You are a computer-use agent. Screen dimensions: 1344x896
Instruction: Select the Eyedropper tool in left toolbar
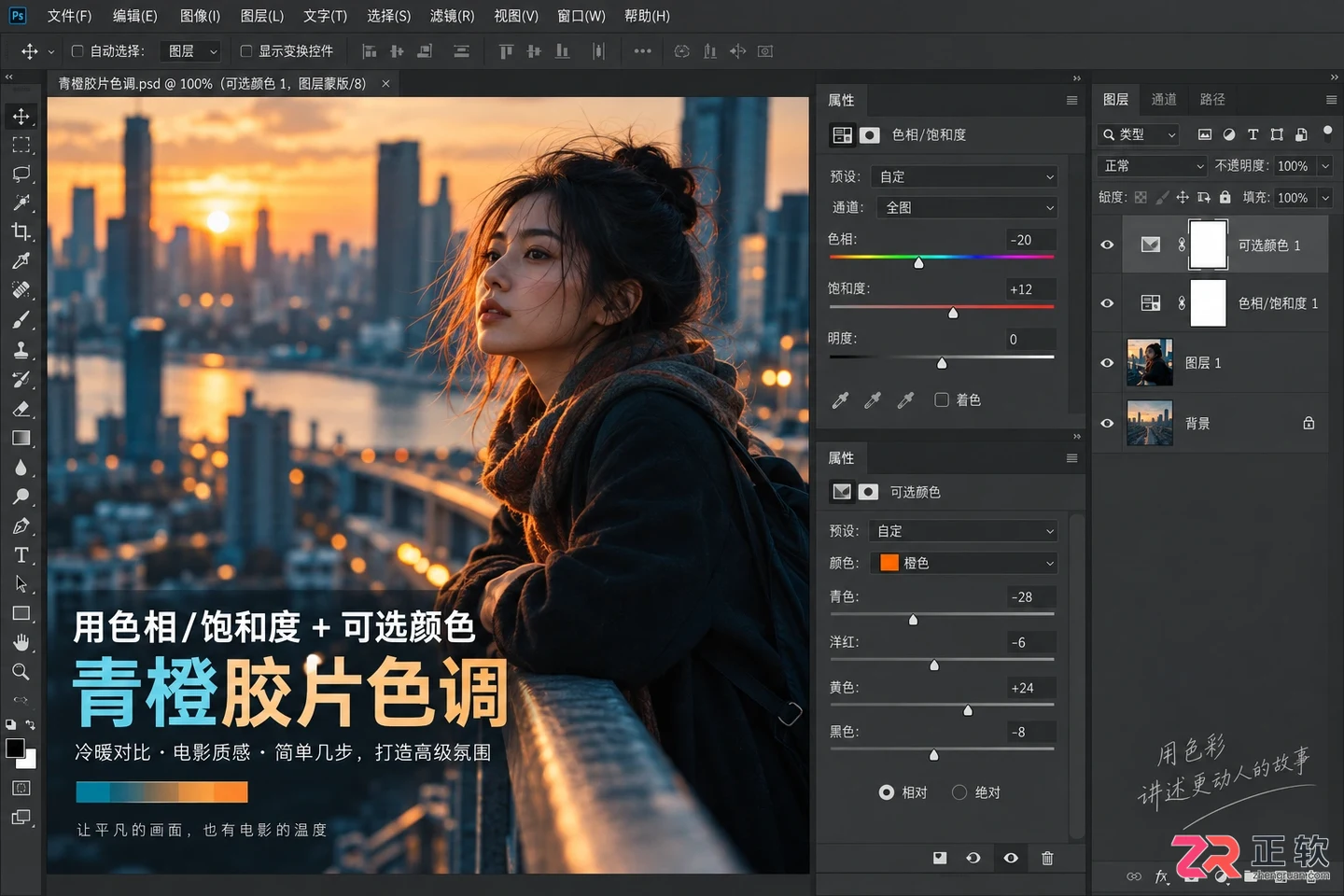21,260
